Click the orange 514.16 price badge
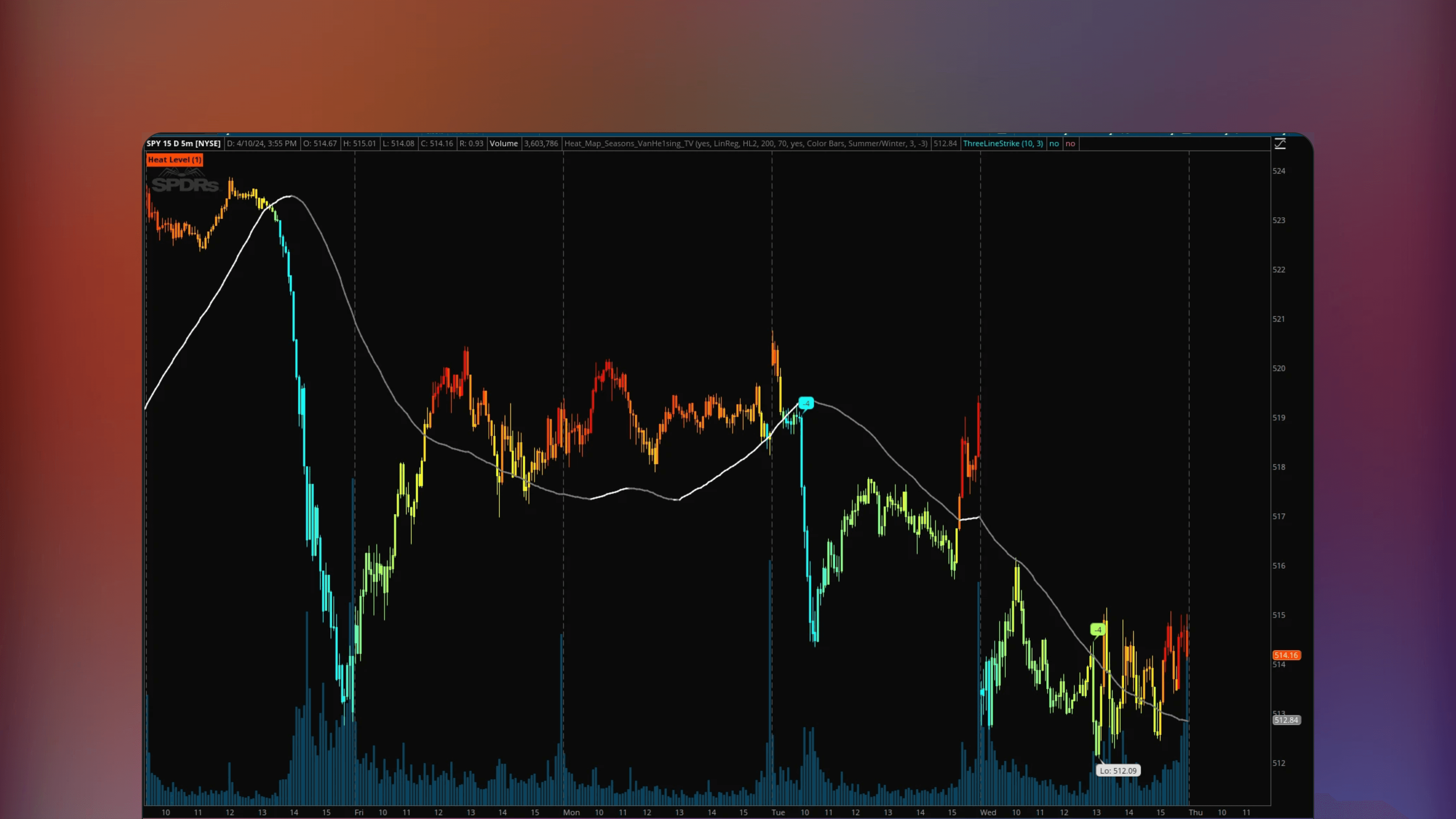This screenshot has width=1456, height=819. tap(1287, 655)
